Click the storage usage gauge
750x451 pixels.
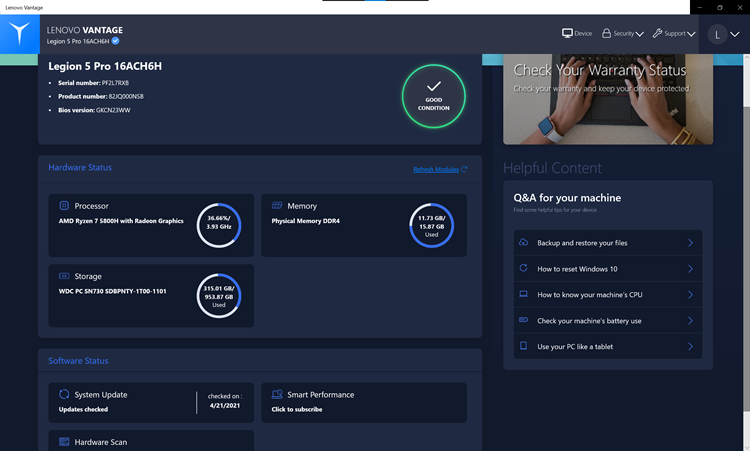coord(219,296)
